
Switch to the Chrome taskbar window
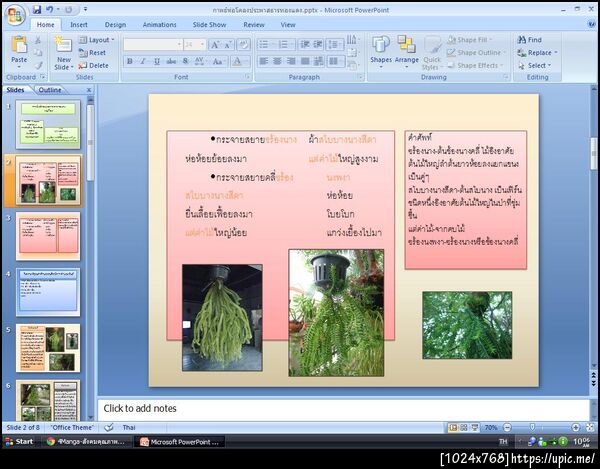pyautogui.click(x=86, y=442)
